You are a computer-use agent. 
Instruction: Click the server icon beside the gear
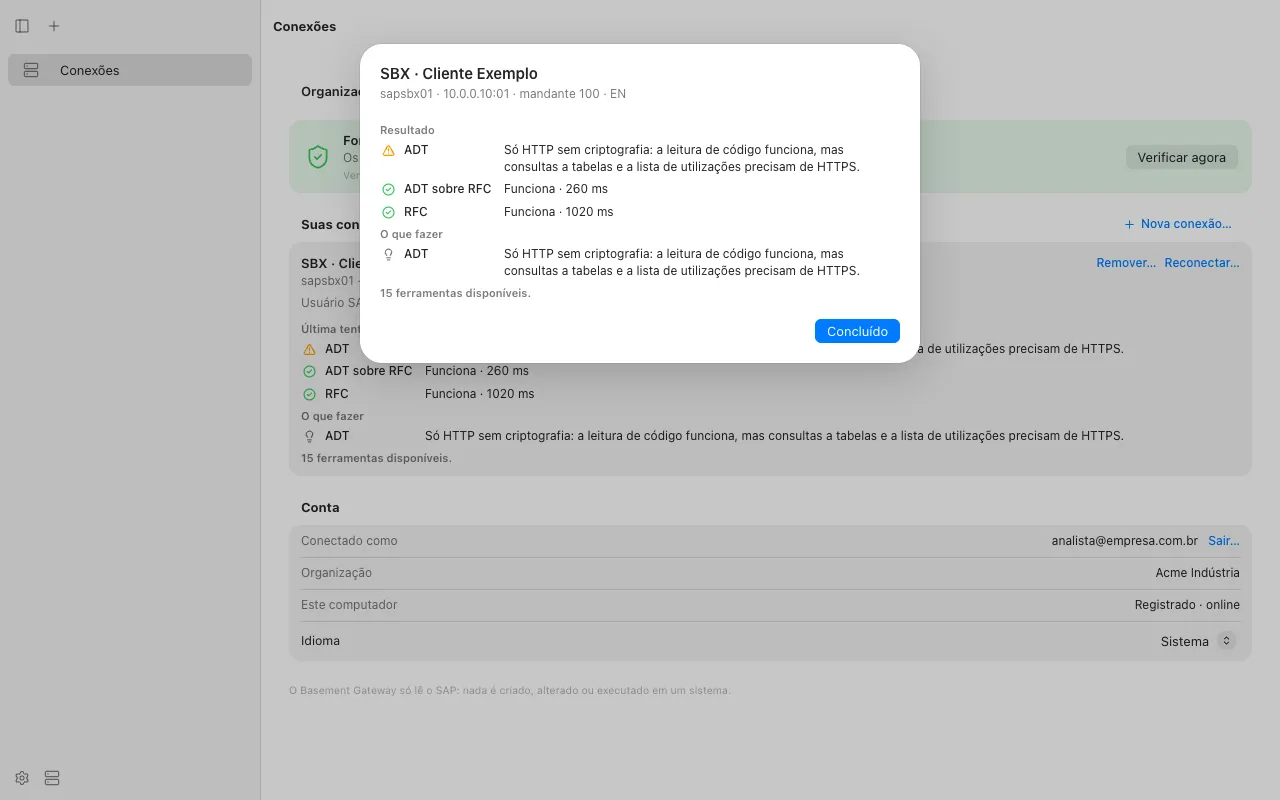point(53,778)
